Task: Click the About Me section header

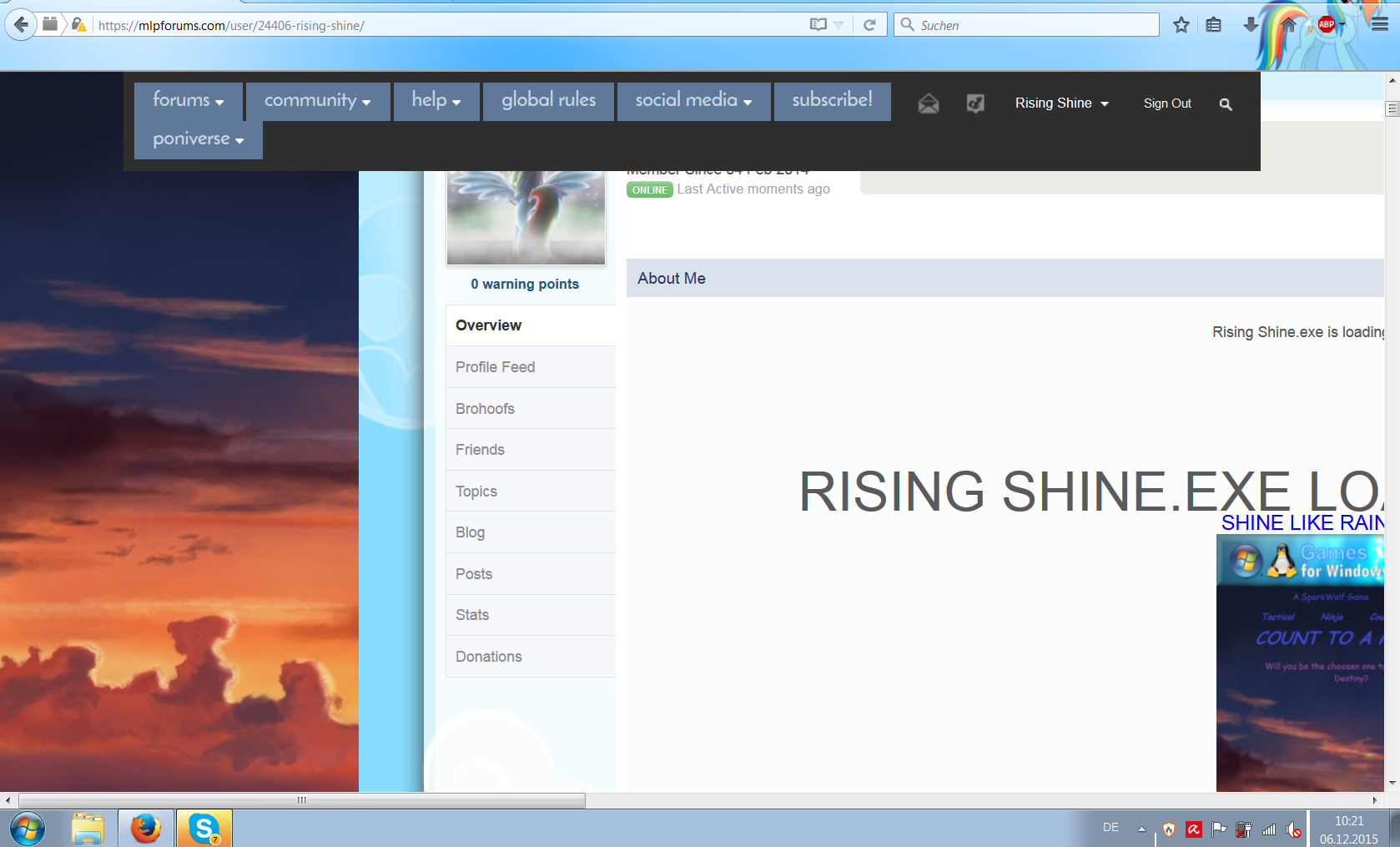Action: [1005, 278]
